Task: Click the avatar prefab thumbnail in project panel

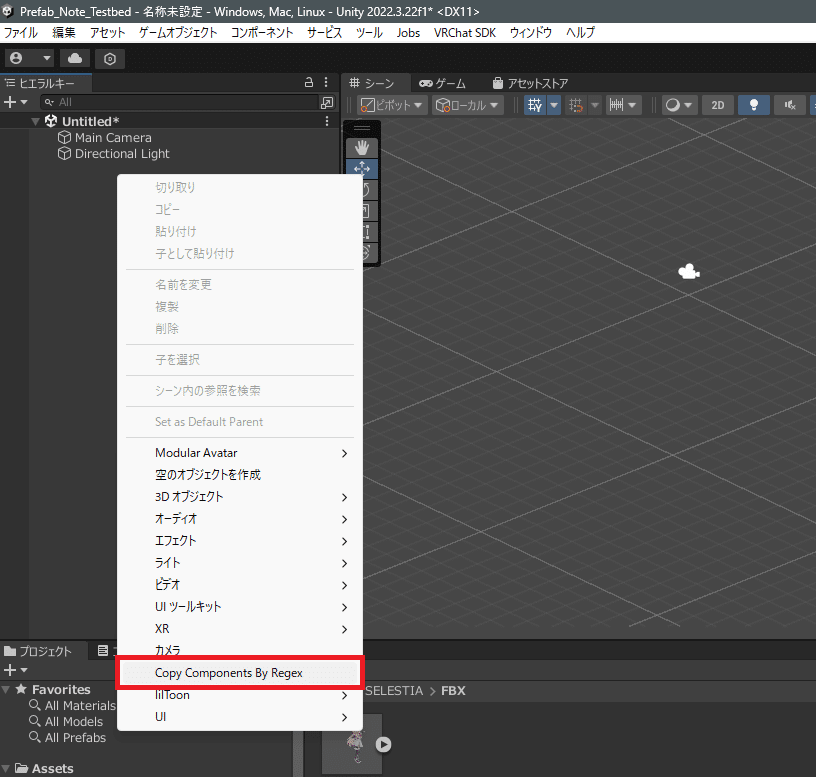Action: (x=352, y=743)
